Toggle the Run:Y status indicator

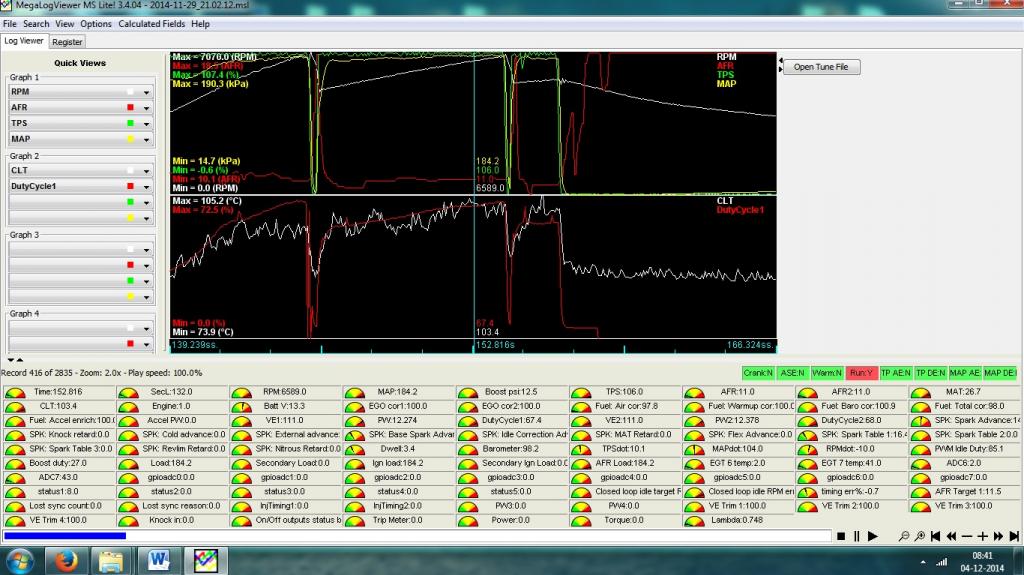click(861, 372)
